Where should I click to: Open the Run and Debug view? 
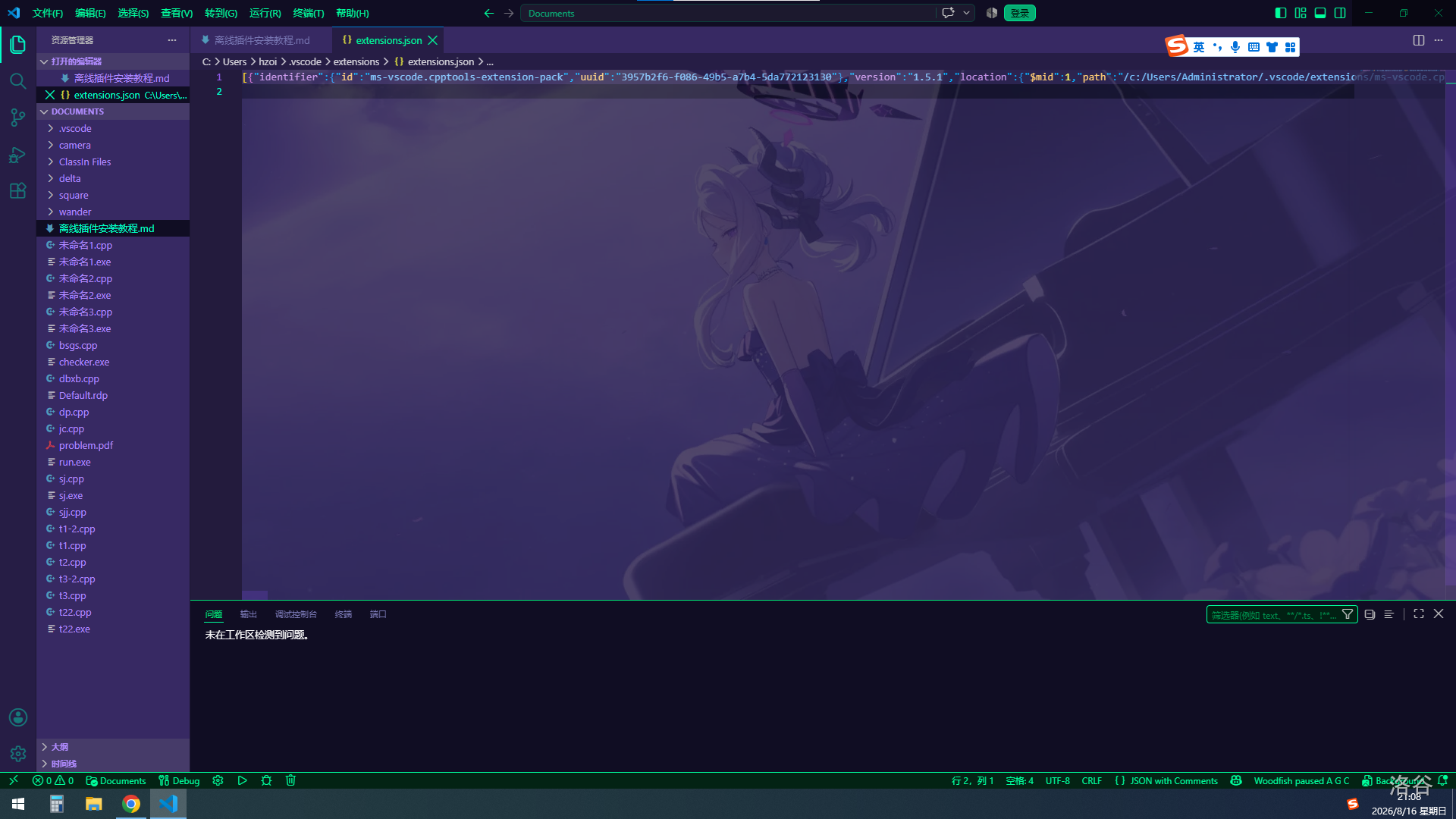click(18, 155)
